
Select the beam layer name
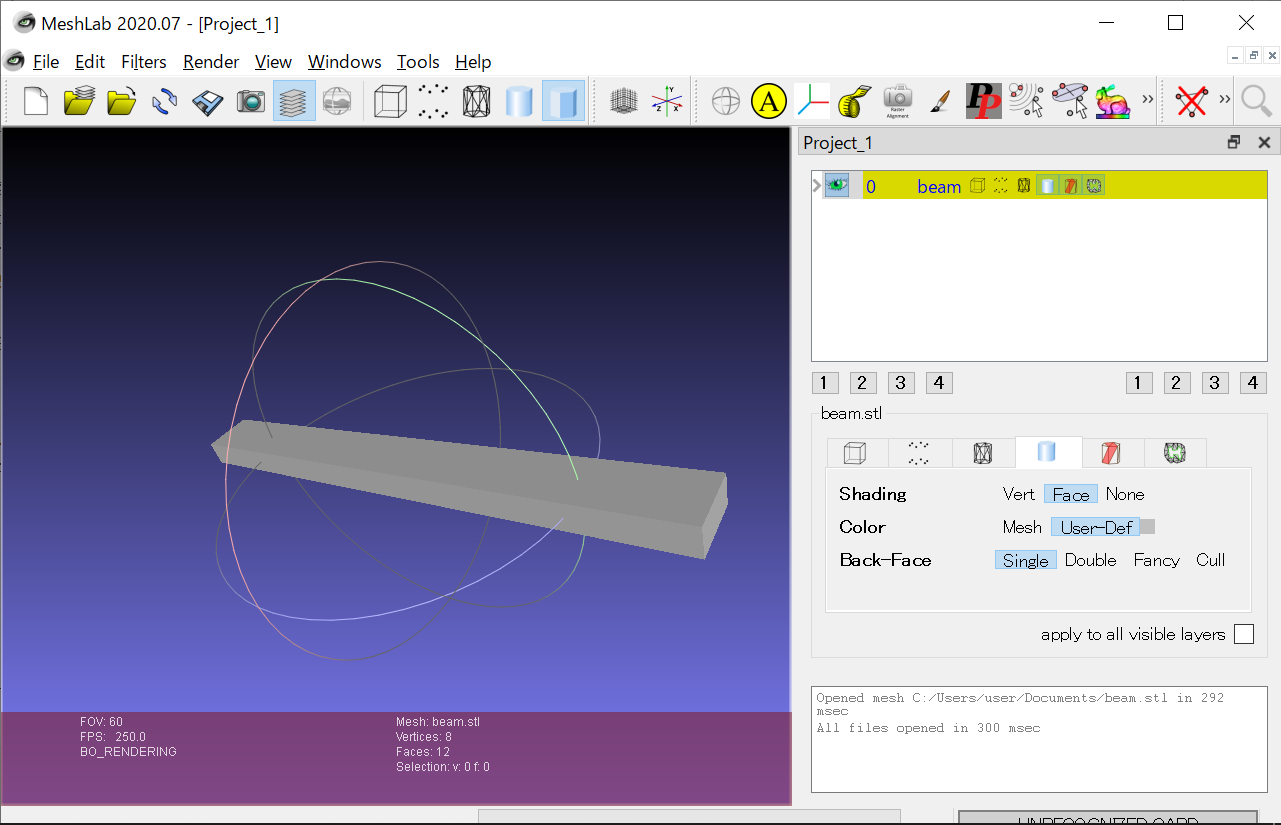pyautogui.click(x=939, y=186)
